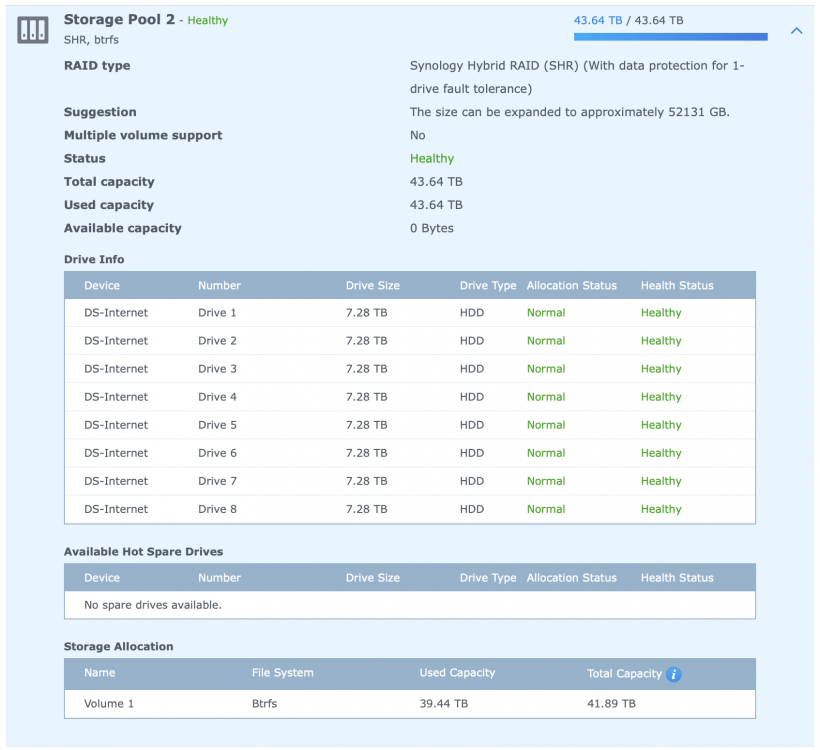
Task: Click the Storage Pool 2 drive icon
Action: pyautogui.click(x=33, y=30)
